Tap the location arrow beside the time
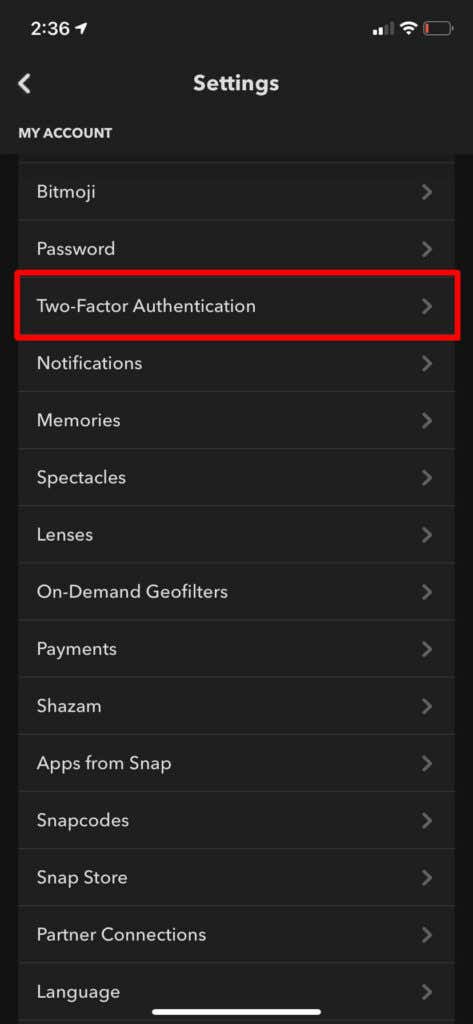 click(81, 29)
